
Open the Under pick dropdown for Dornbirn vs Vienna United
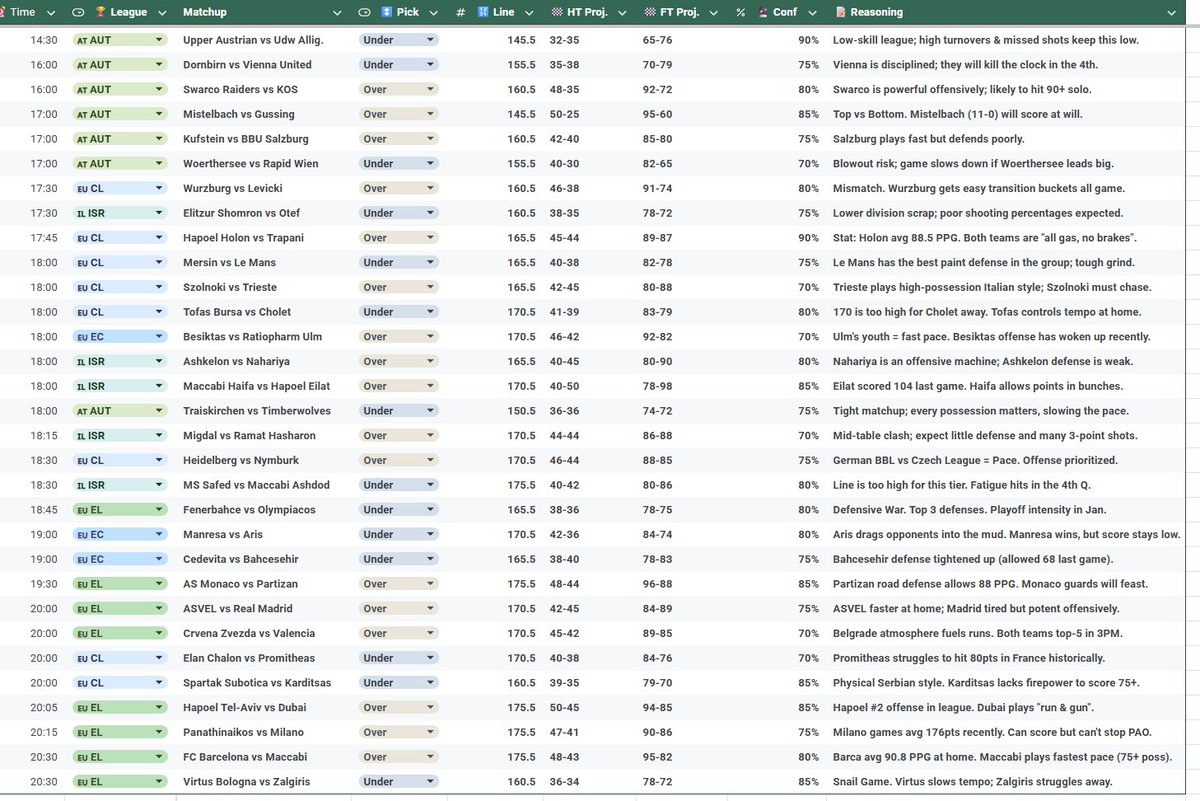(431, 65)
